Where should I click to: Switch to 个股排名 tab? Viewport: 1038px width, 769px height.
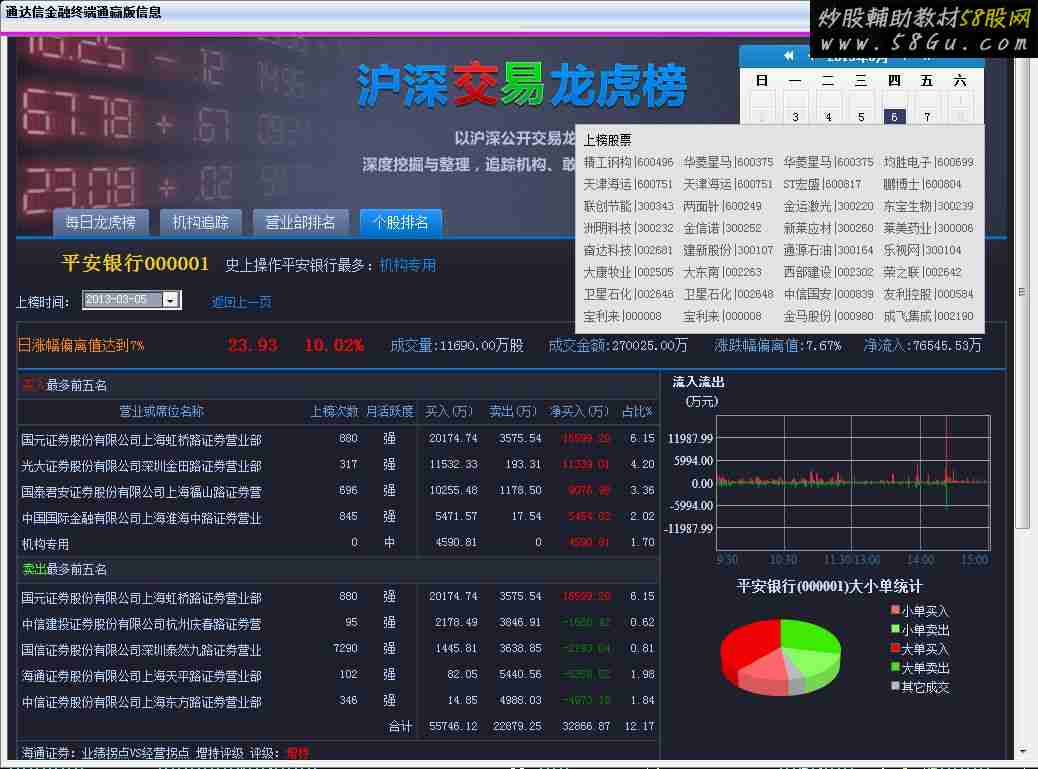[401, 222]
